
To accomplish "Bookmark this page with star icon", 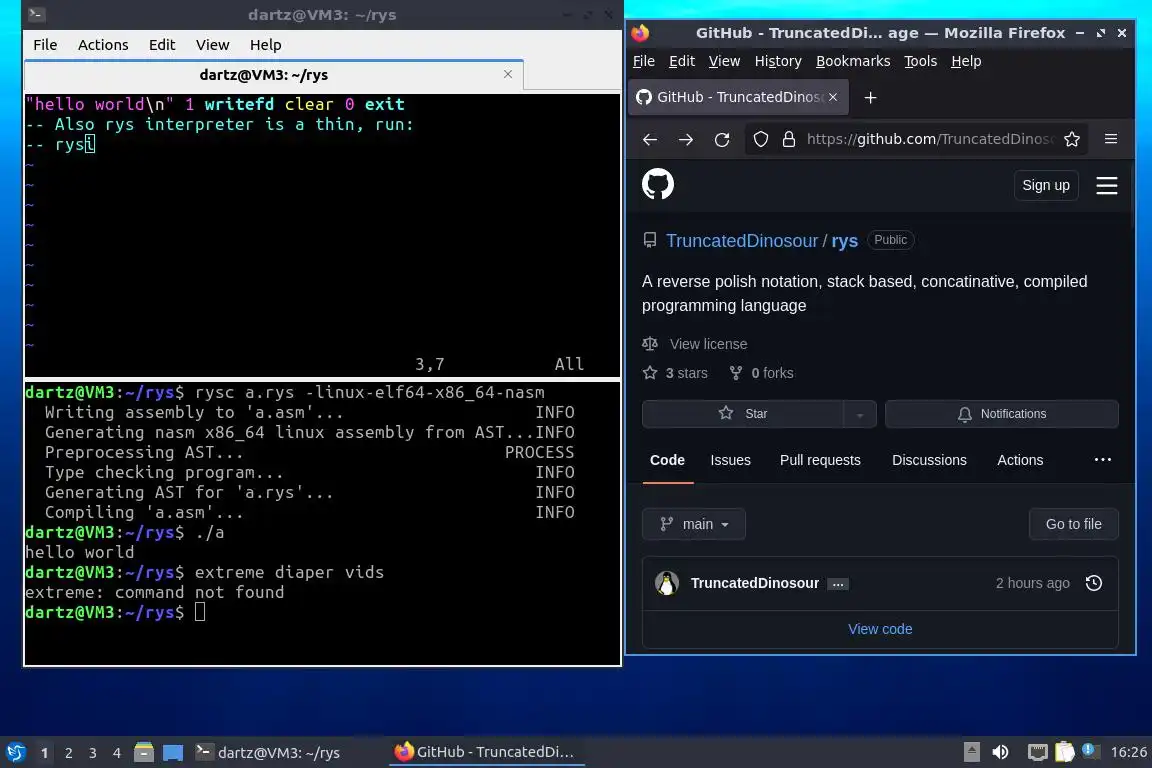I will [1072, 139].
